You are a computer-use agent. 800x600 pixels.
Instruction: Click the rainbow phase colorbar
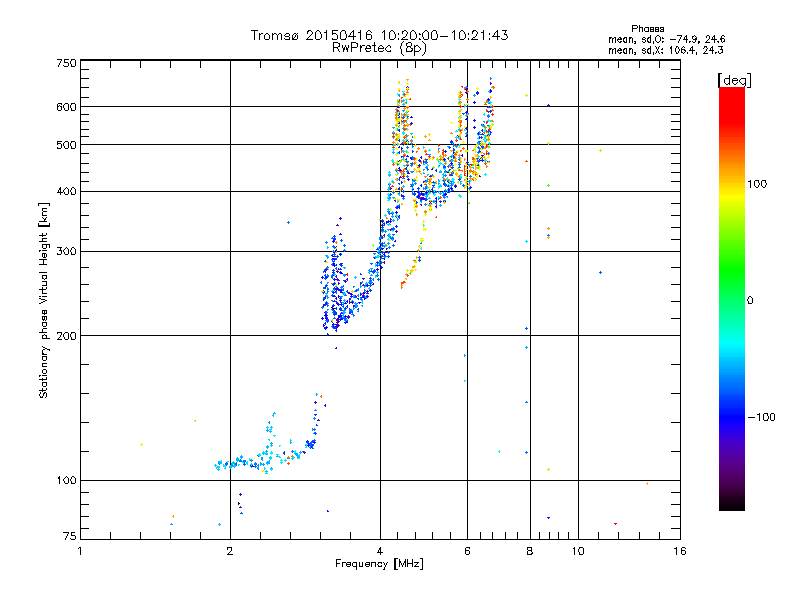pyautogui.click(x=732, y=298)
